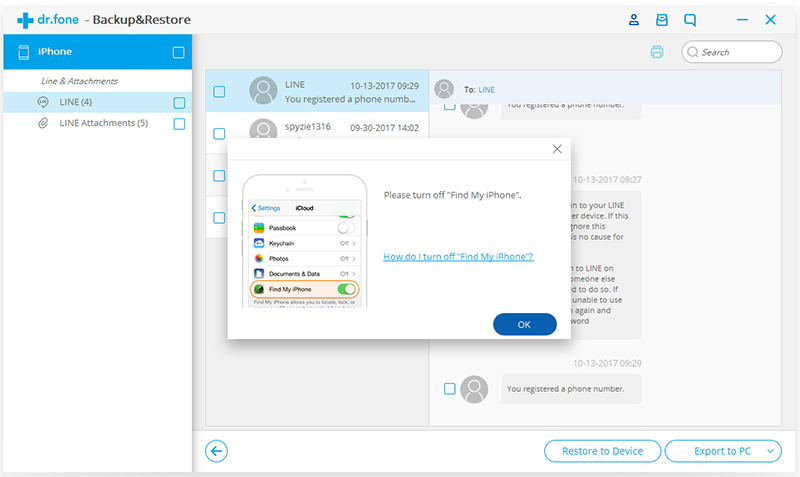Viewport: 800px width, 477px height.
Task: Tick the LINE conversation row checkbox
Action: pos(219,92)
